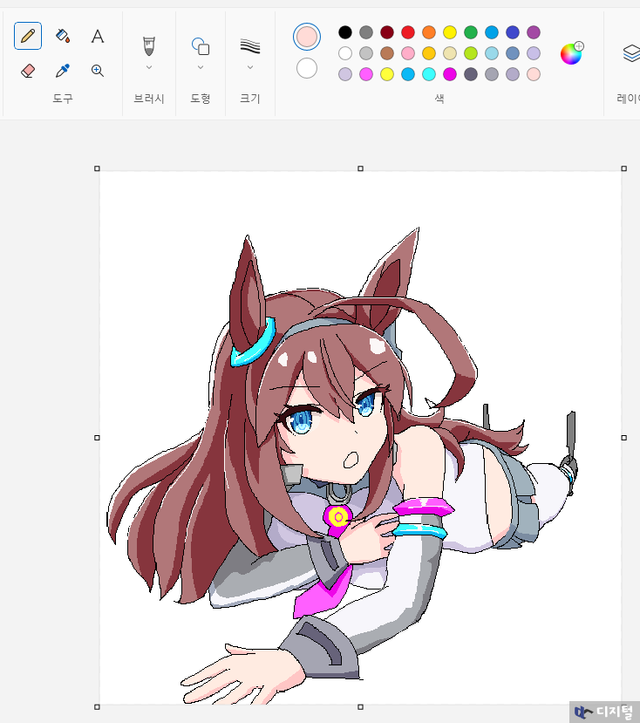Click the '도형' shapes label
This screenshot has width=640, height=723.
[x=201, y=98]
